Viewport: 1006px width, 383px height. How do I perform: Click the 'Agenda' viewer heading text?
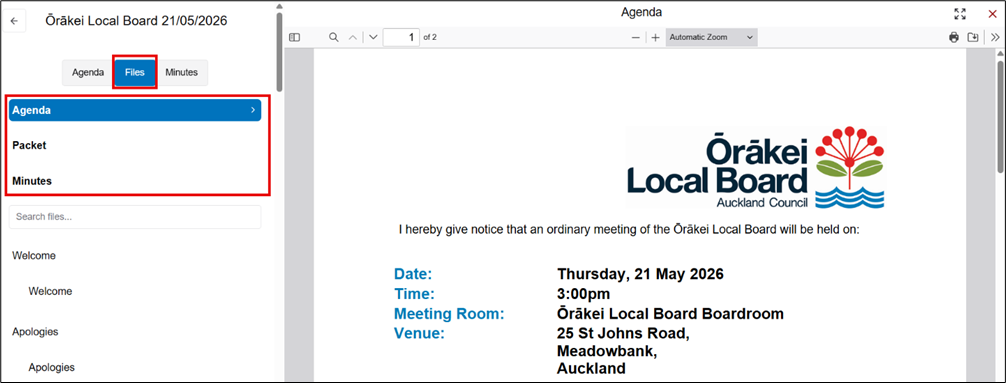[642, 12]
